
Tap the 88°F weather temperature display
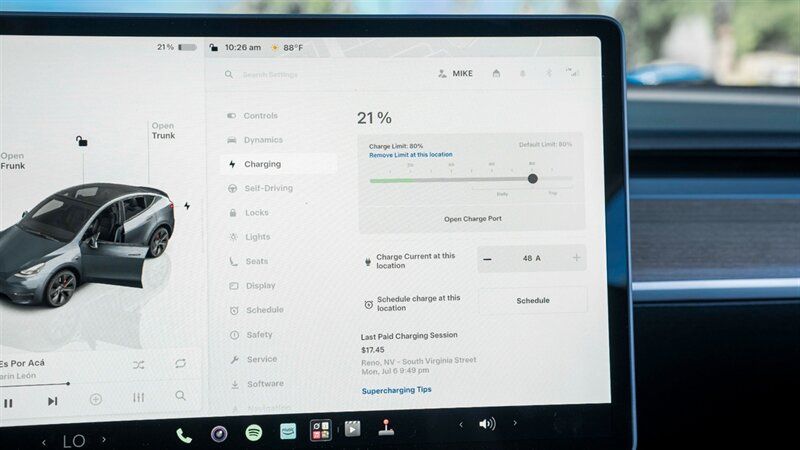[x=287, y=47]
